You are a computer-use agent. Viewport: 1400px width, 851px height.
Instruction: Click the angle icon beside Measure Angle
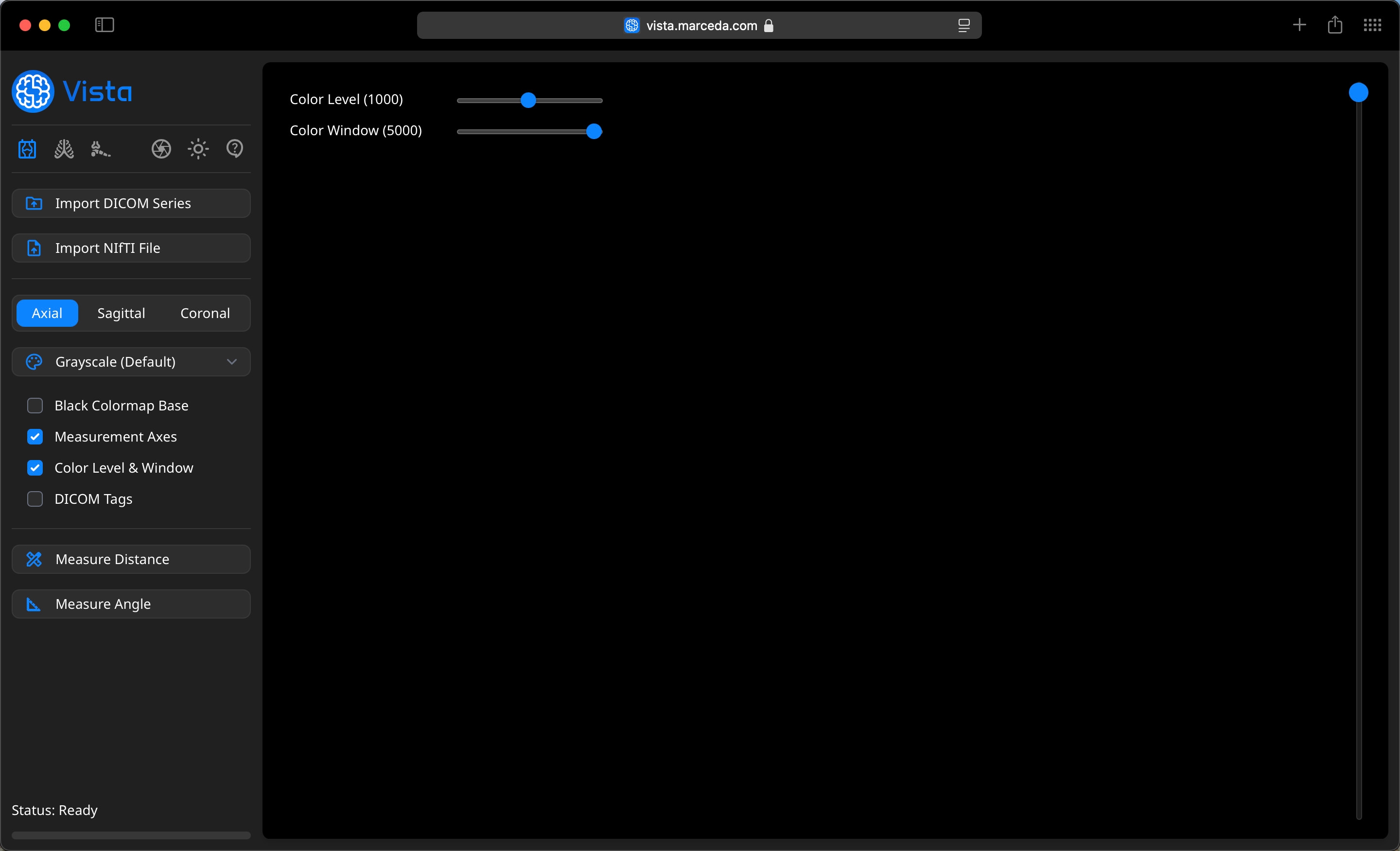pyautogui.click(x=34, y=603)
